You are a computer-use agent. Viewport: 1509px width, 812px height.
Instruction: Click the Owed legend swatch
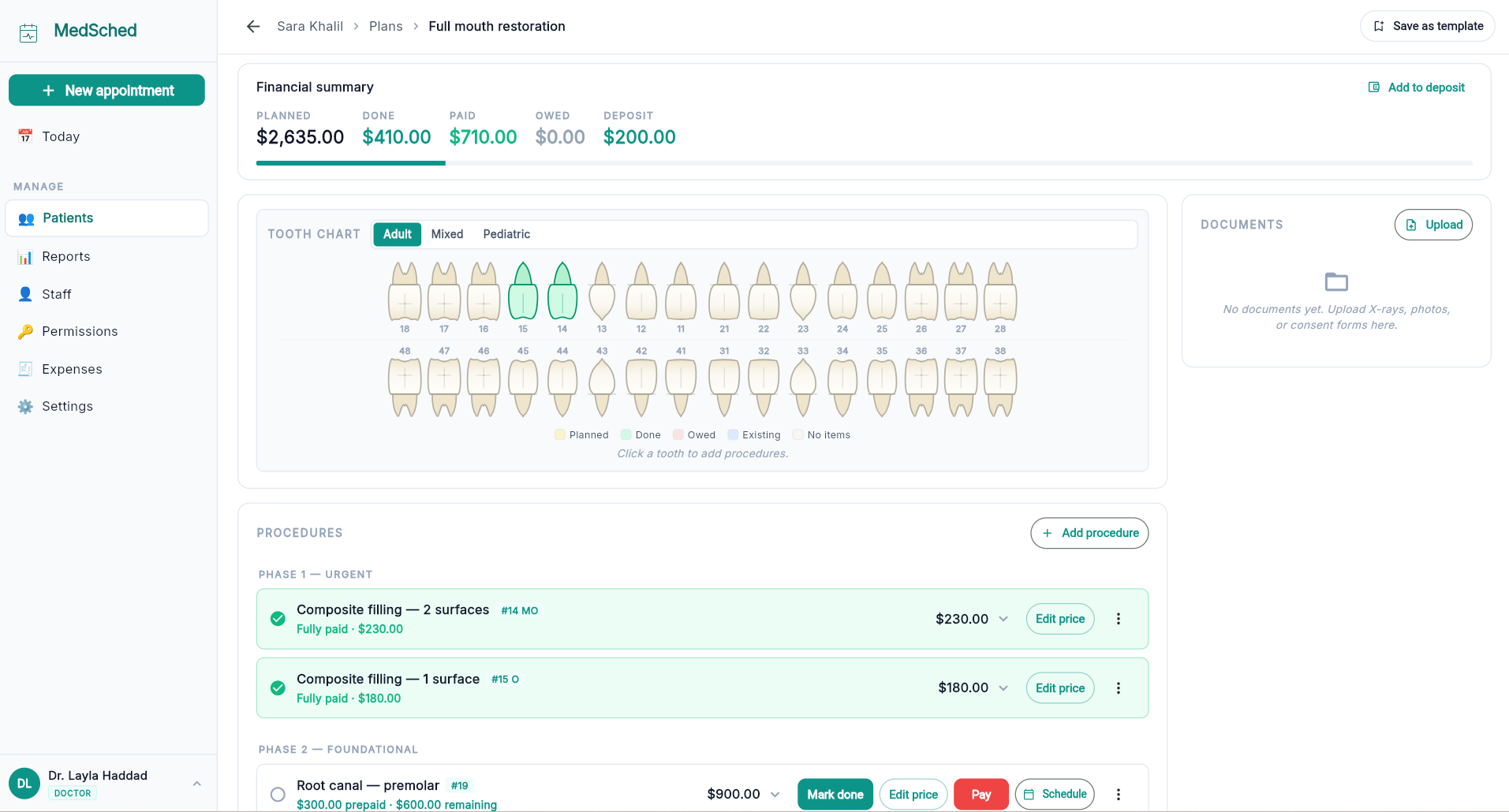click(678, 435)
